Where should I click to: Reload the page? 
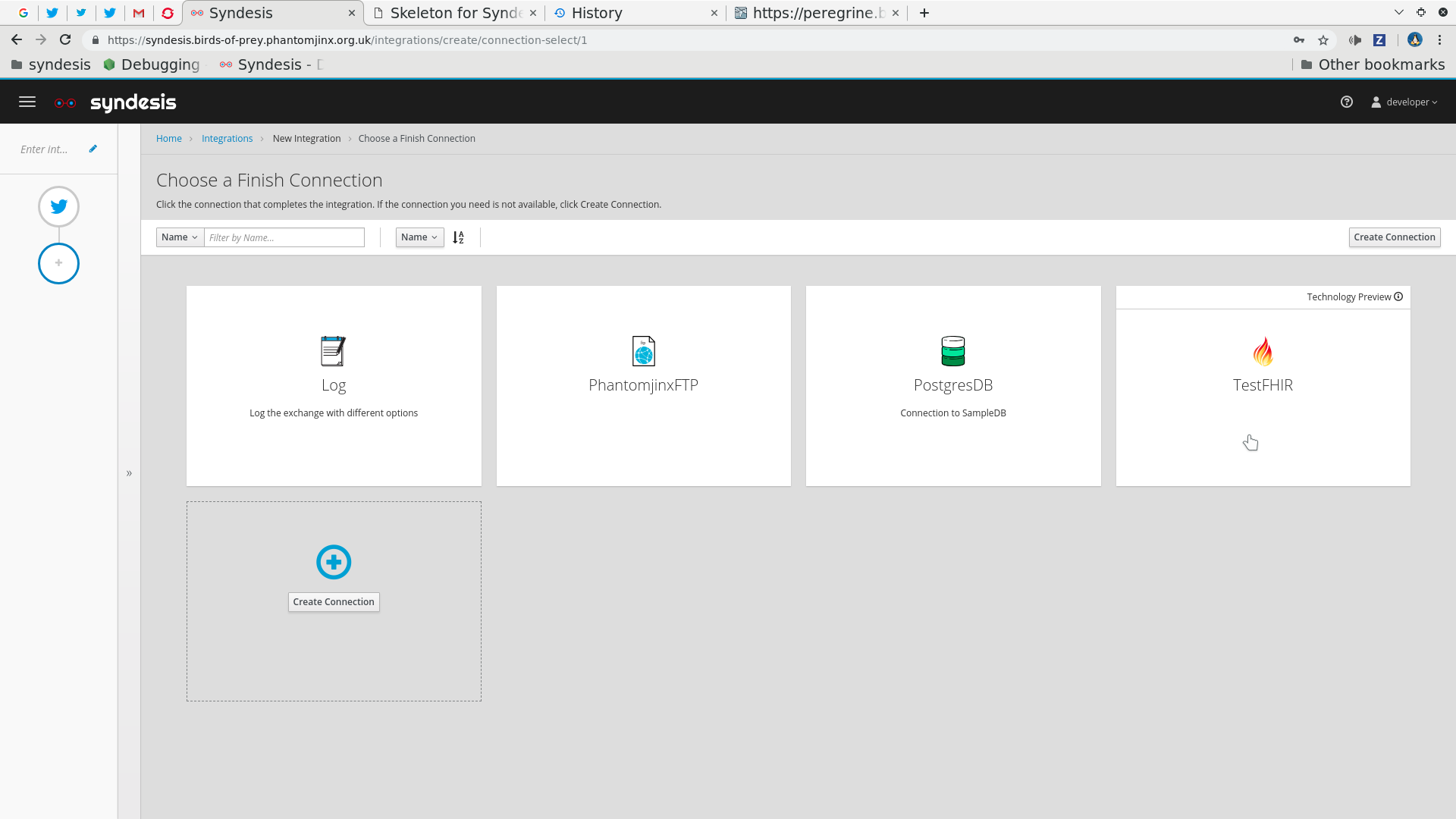tap(65, 40)
